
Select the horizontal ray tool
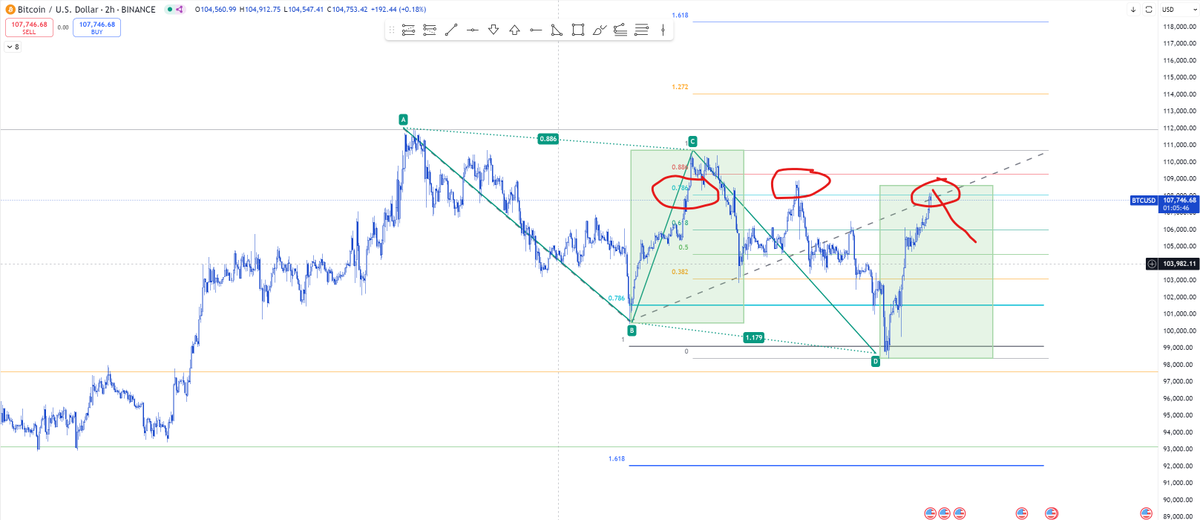[x=536, y=30]
